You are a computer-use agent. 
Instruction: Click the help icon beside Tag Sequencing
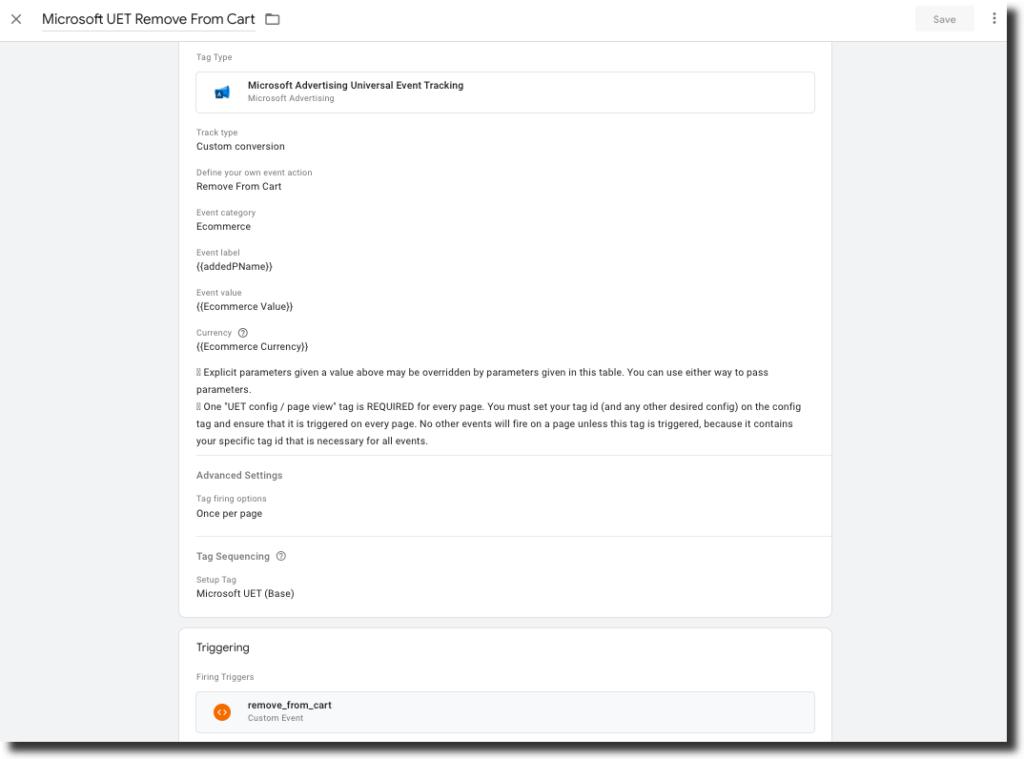[281, 556]
